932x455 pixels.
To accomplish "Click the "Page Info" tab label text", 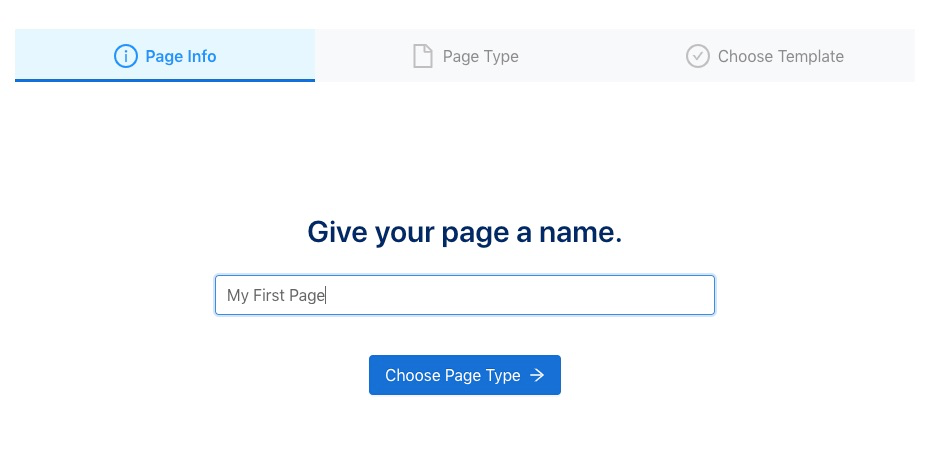I will (x=181, y=56).
